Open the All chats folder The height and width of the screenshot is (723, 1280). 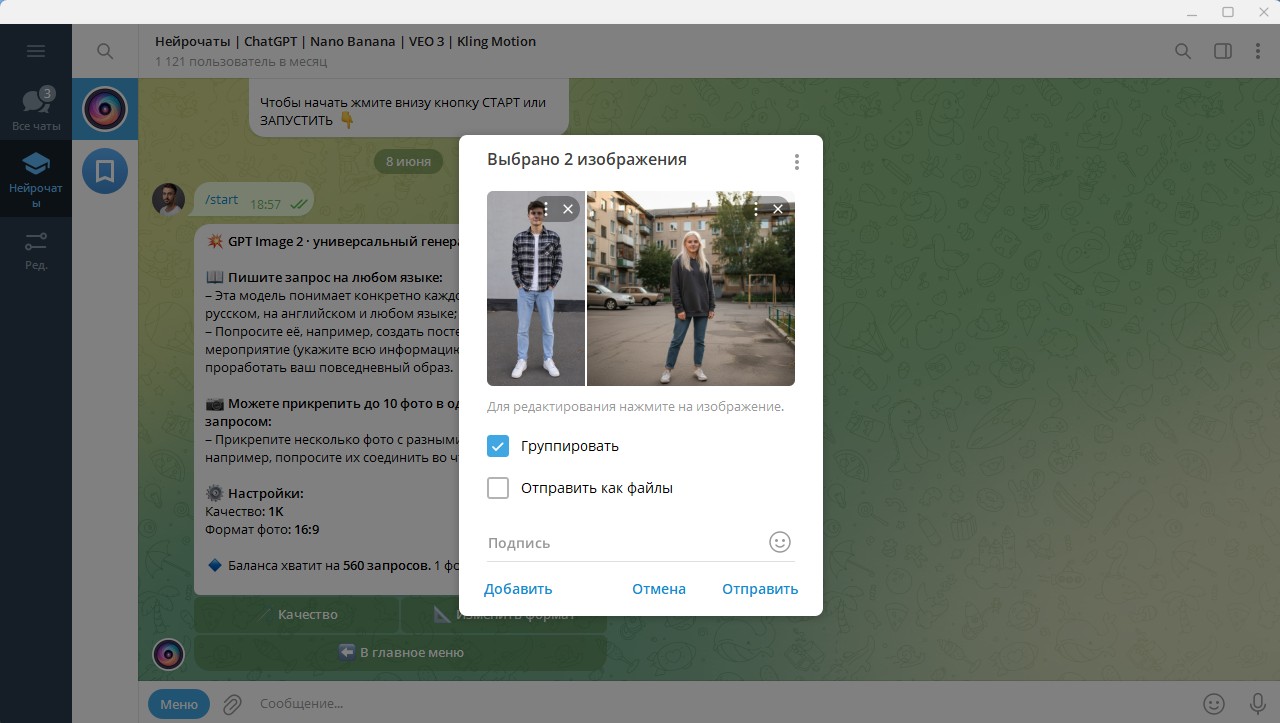tap(36, 110)
